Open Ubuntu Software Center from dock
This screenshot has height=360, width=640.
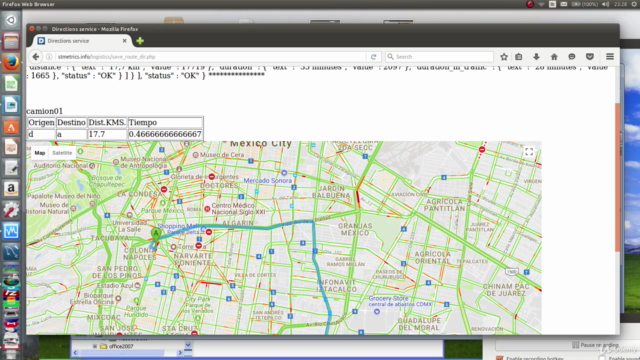pos(11,126)
